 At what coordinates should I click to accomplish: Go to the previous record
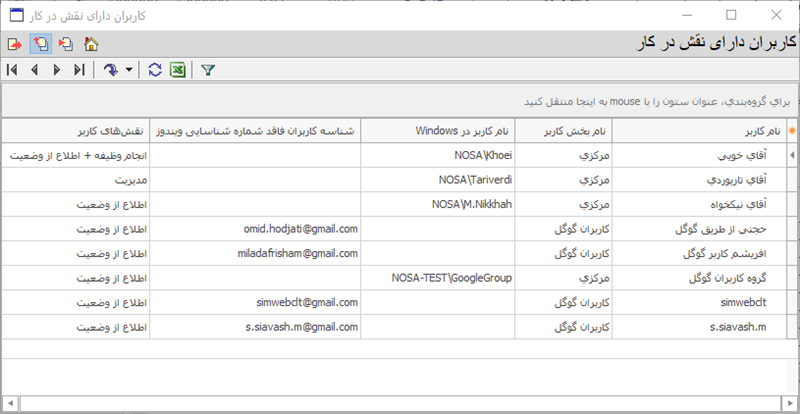tap(34, 70)
